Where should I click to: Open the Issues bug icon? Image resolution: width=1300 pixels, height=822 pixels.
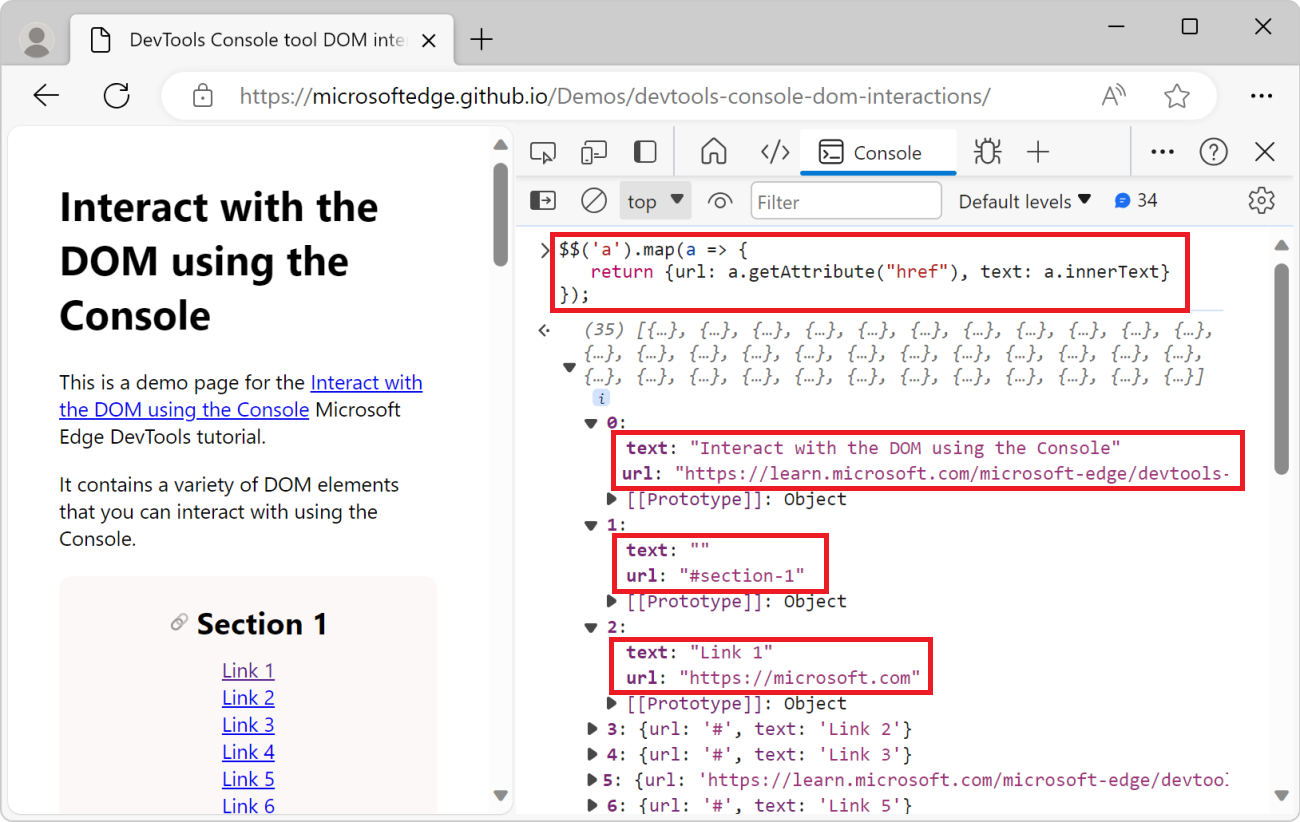(987, 151)
